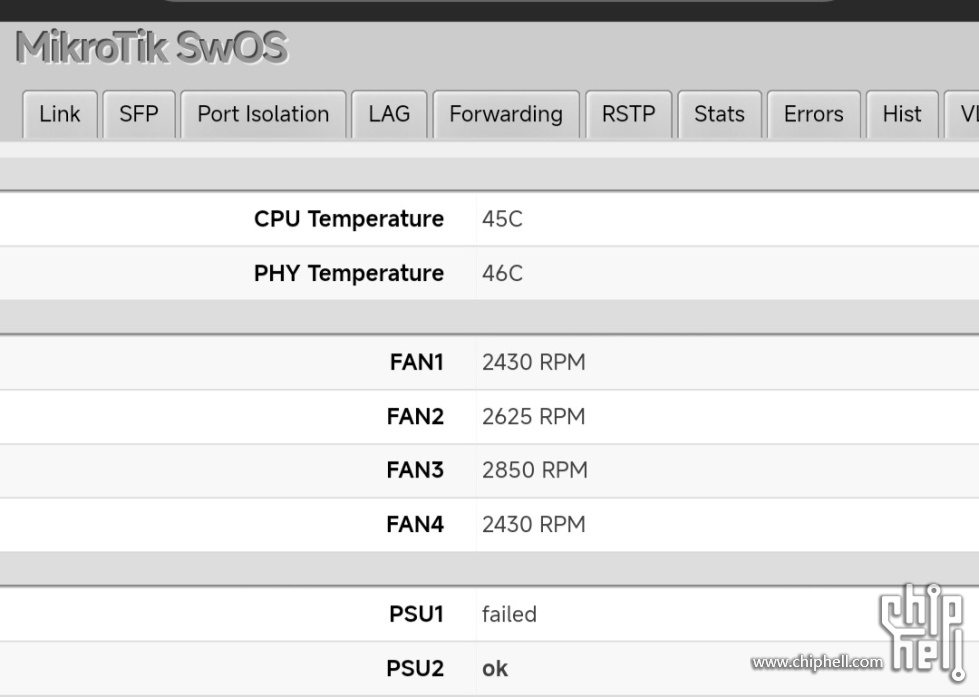979x697 pixels.
Task: Open the RSTP tab
Action: [628, 114]
